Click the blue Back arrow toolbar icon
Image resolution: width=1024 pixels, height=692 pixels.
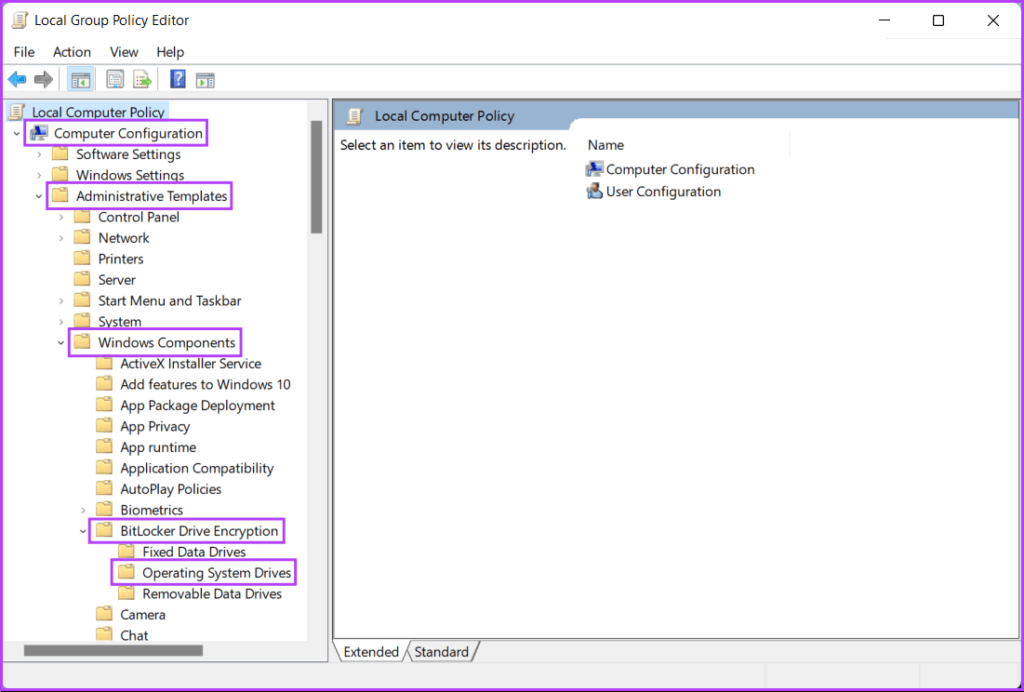click(17, 80)
